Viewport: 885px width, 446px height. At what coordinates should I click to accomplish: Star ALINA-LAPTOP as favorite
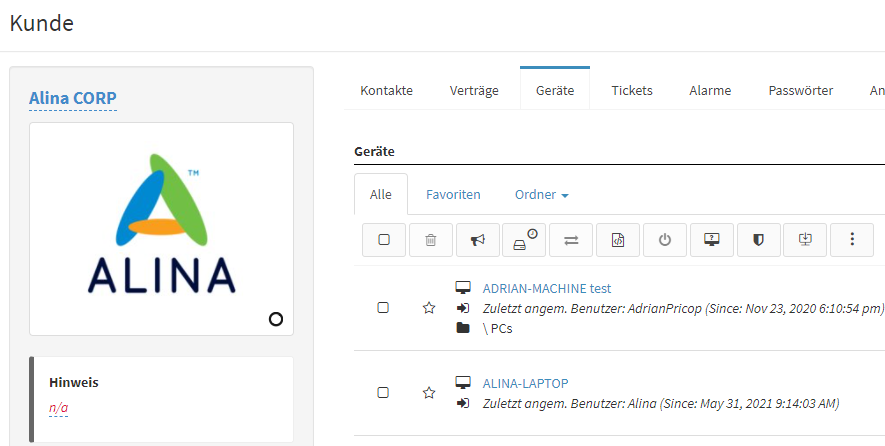point(429,392)
